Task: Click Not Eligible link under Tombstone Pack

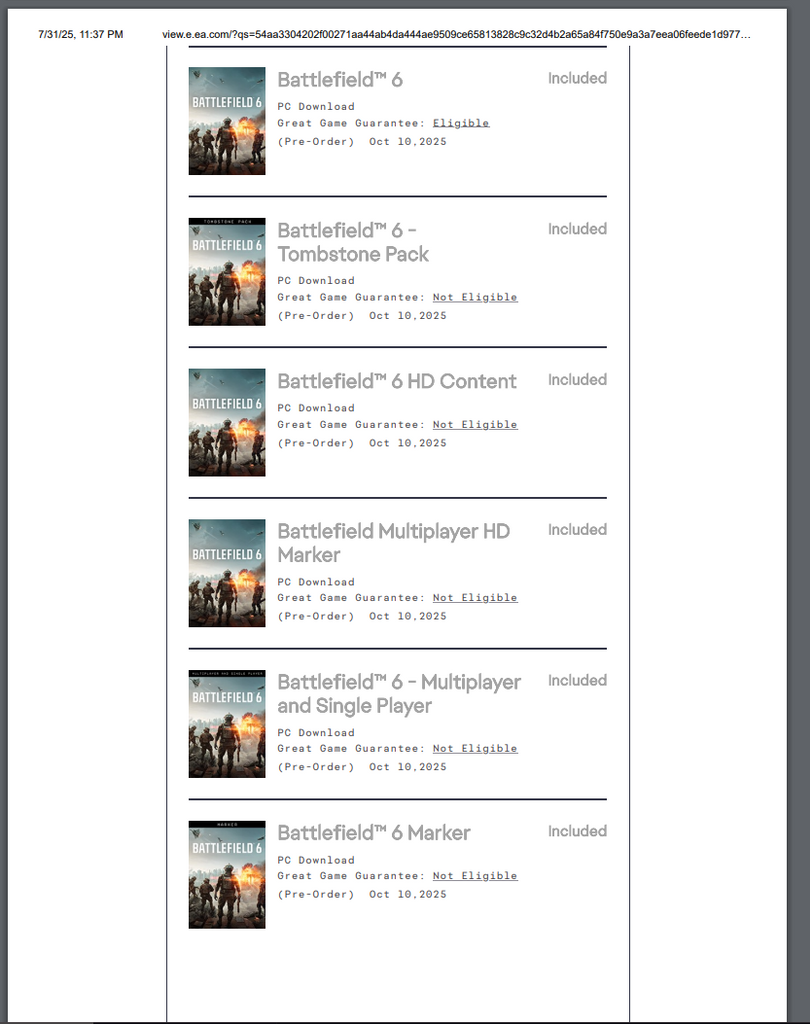Action: point(475,297)
